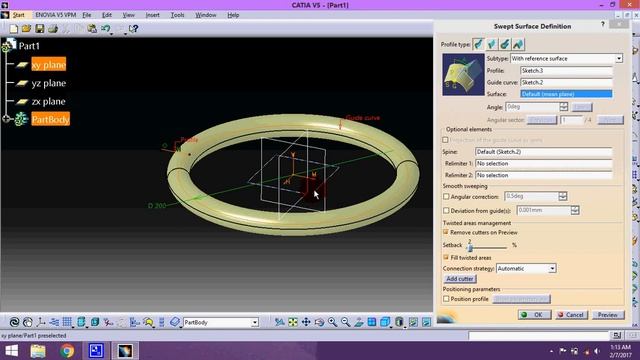Image resolution: width=640 pixels, height=360 pixels.
Task: Click the Open folder icon in the toolbar
Action: (27, 29)
